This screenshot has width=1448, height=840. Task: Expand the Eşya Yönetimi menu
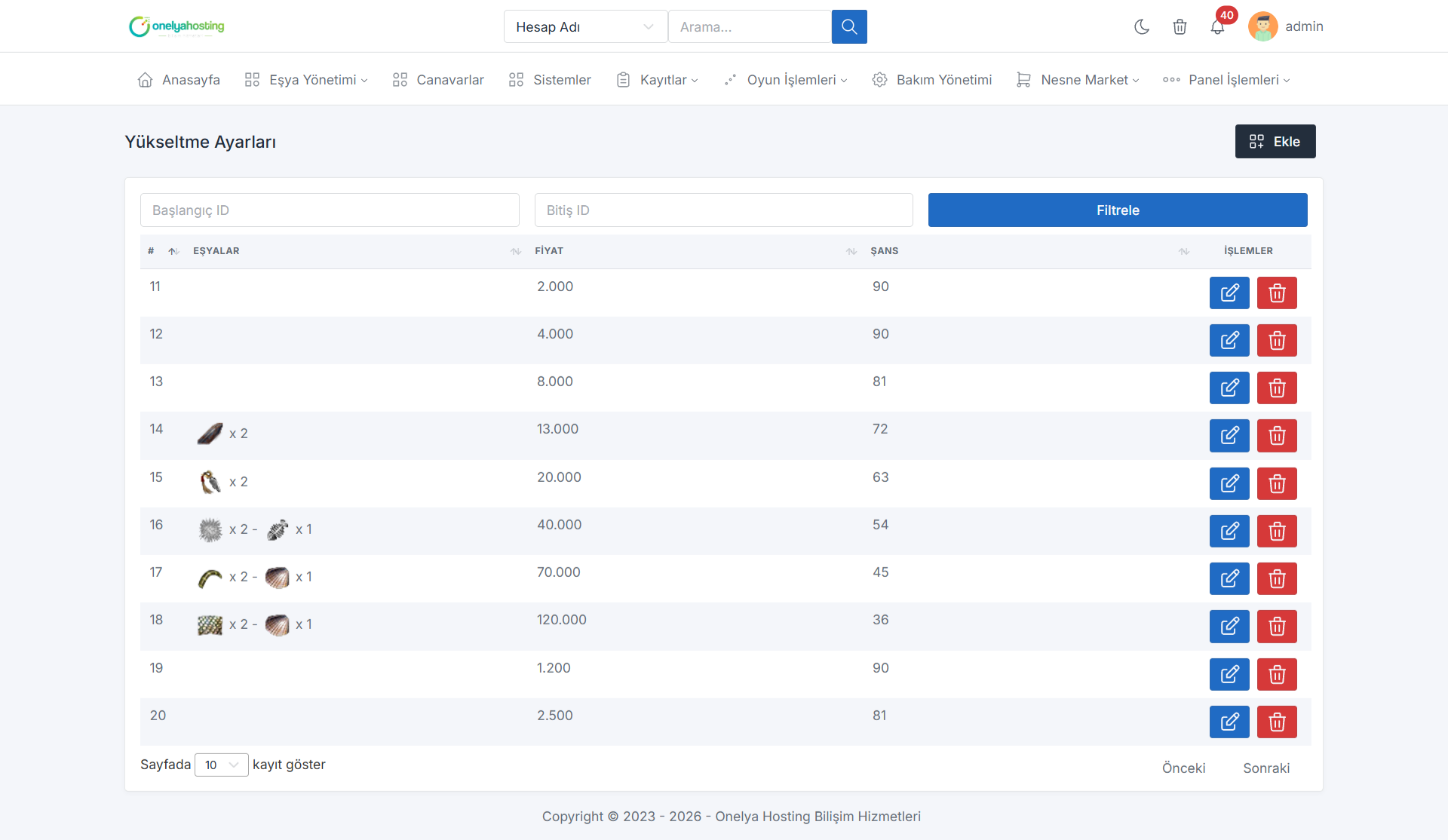[306, 80]
